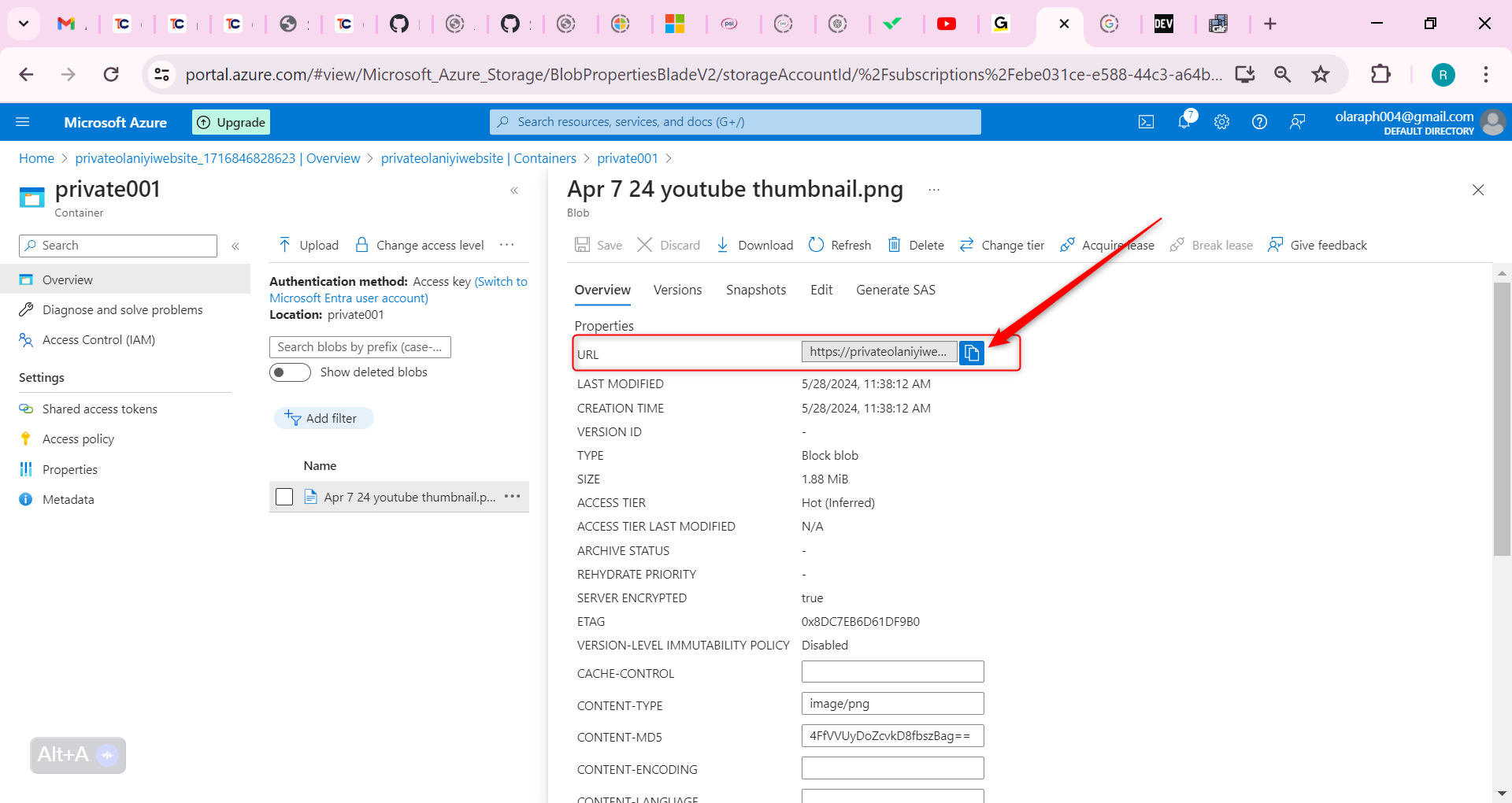Open the browser extensions puzzle icon
The height and width of the screenshot is (803, 1512).
click(1380, 74)
